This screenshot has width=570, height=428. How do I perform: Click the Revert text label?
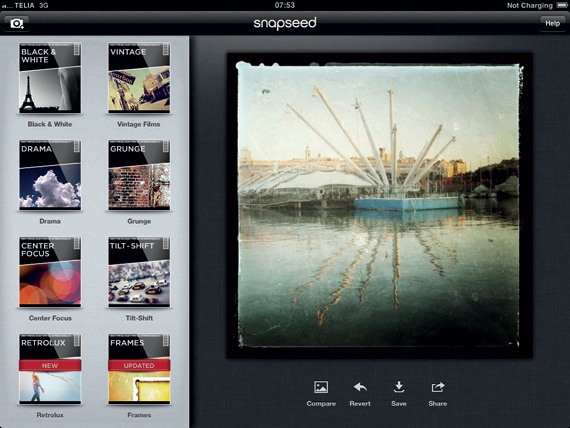[x=360, y=404]
